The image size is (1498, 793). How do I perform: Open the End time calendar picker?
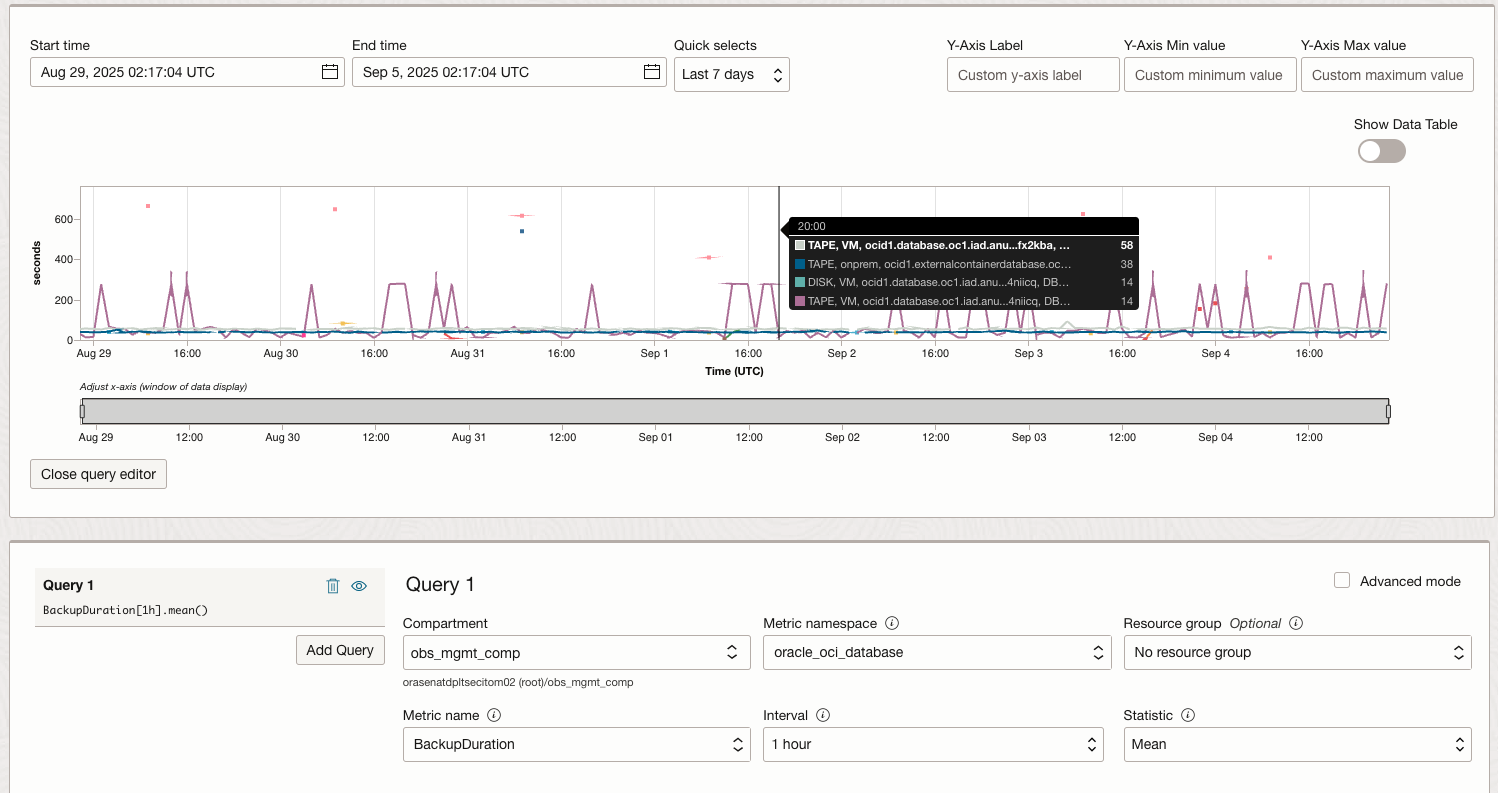[651, 71]
